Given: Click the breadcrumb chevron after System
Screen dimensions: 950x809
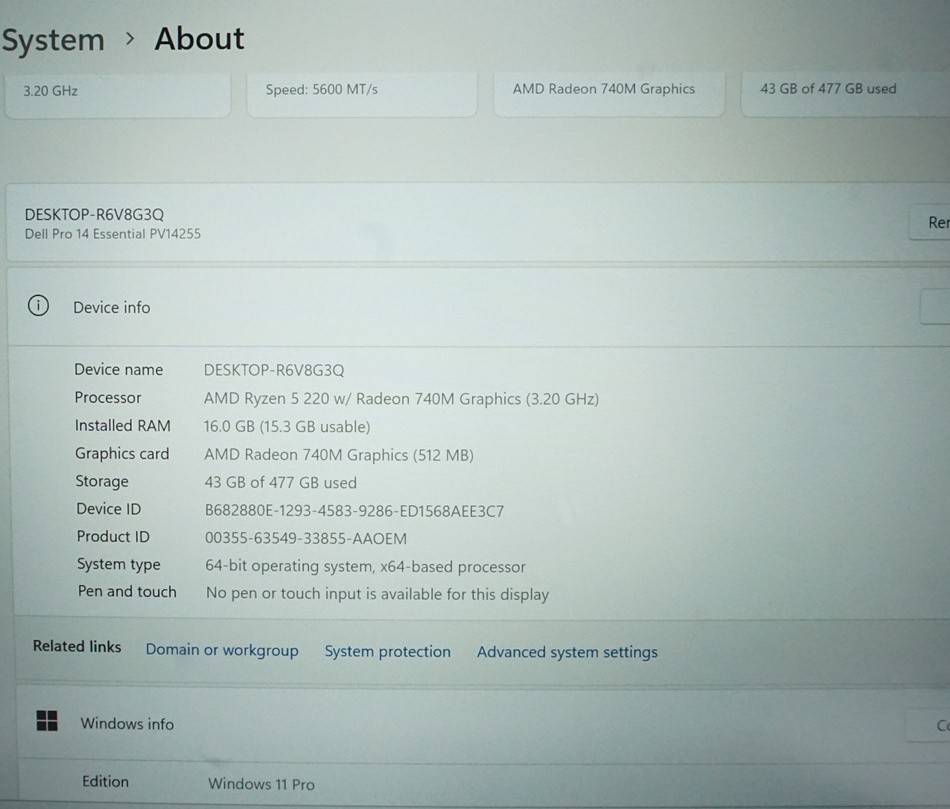Looking at the screenshot, I should tap(130, 39).
